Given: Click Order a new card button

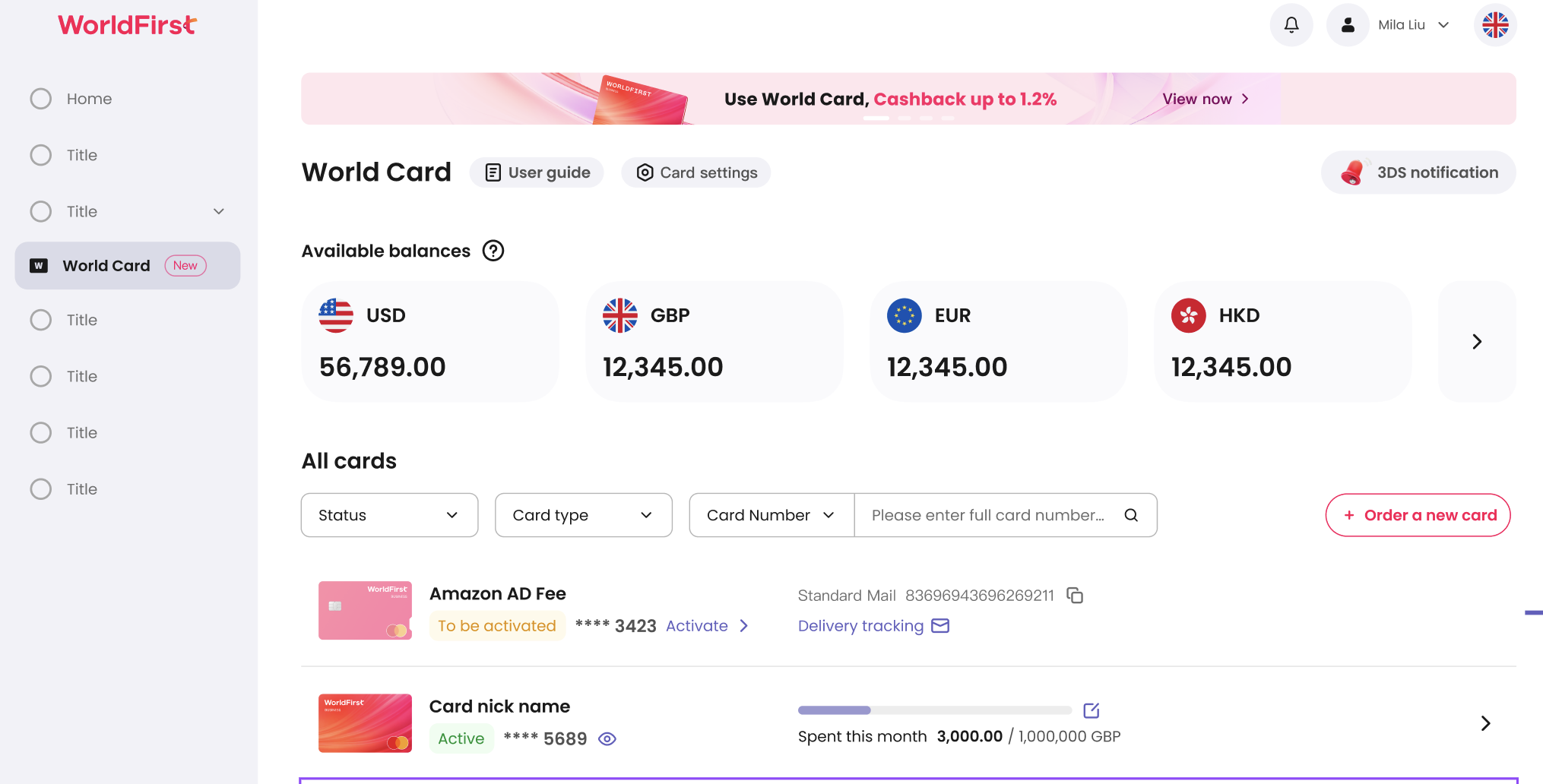Looking at the screenshot, I should (x=1418, y=515).
